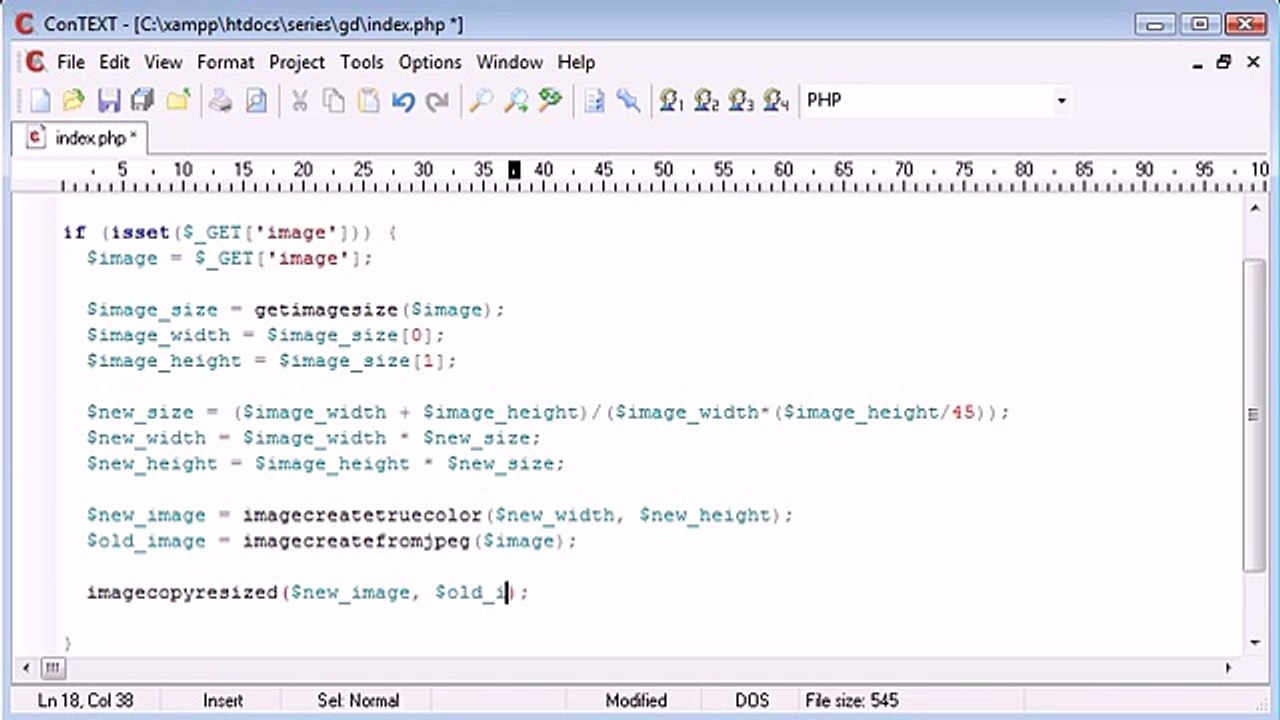Paste from clipboard icon
1280x720 pixels.
[x=369, y=100]
